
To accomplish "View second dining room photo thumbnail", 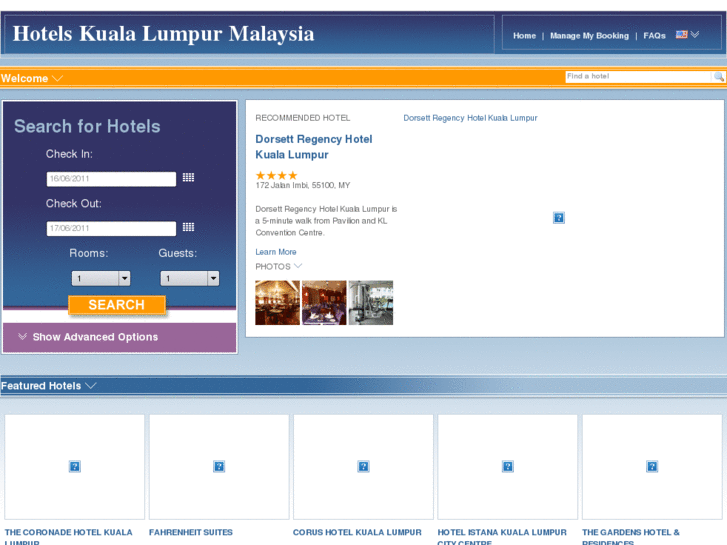I will tap(324, 302).
